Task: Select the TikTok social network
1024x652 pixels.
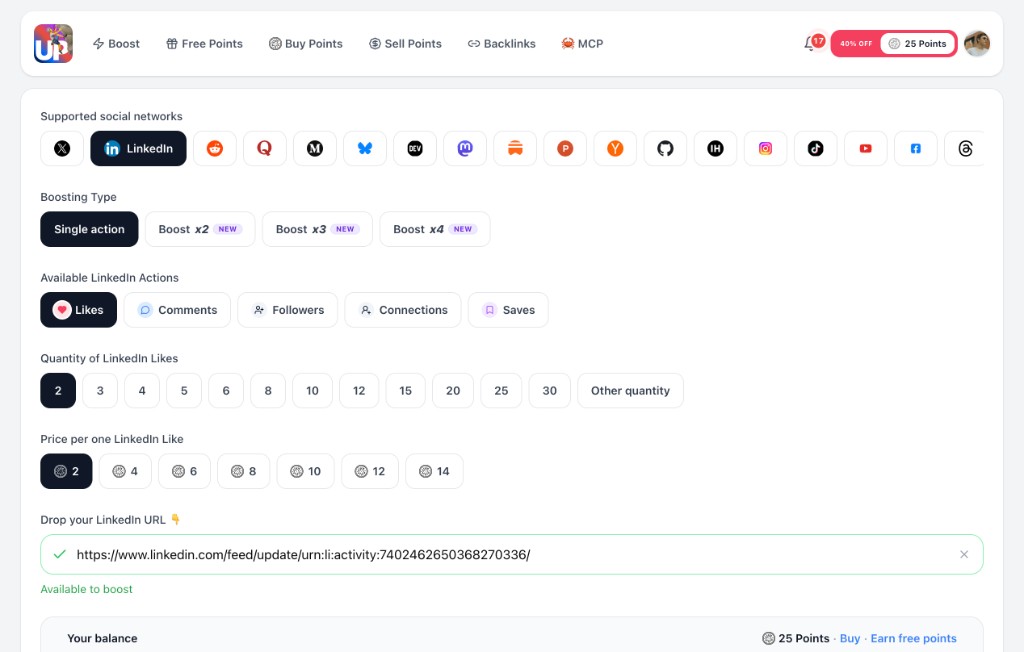Action: [x=816, y=148]
